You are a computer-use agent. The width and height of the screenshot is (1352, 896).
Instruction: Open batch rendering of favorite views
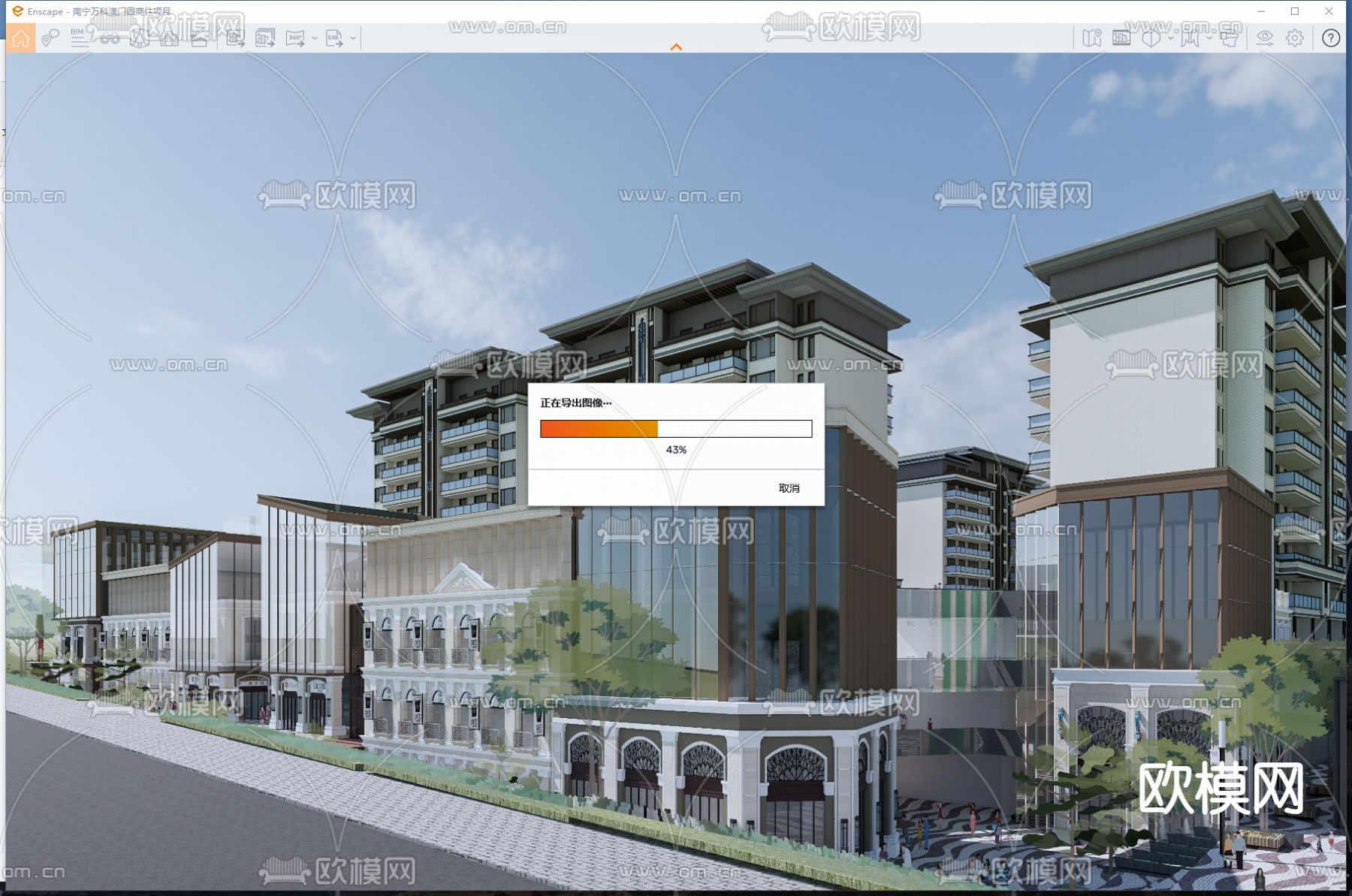coord(264,39)
